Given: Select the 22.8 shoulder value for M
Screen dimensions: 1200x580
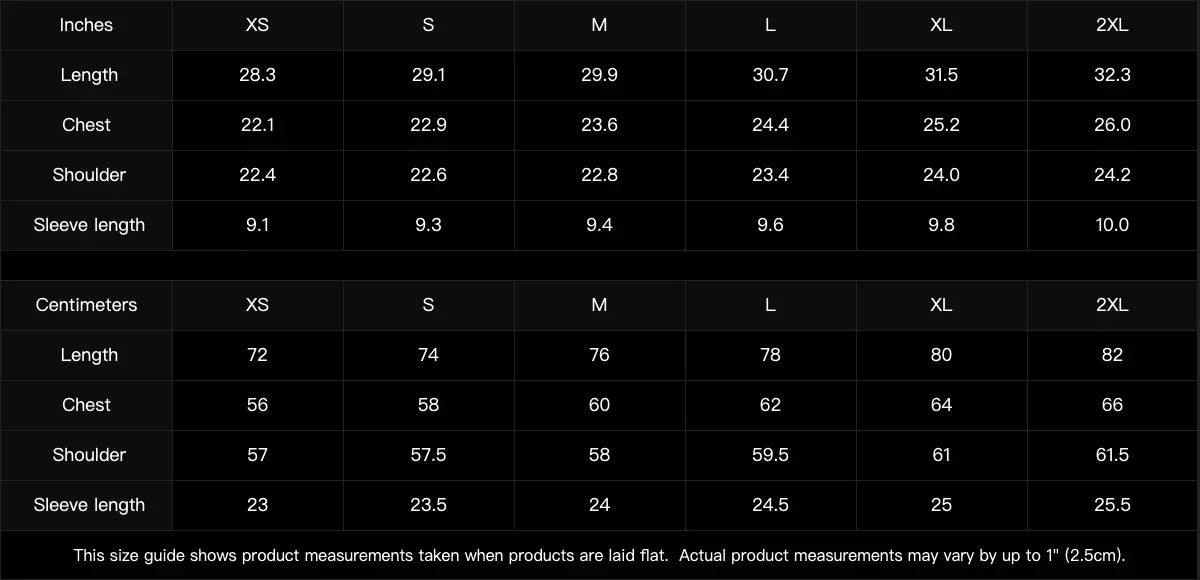Looking at the screenshot, I should click(x=599, y=175).
